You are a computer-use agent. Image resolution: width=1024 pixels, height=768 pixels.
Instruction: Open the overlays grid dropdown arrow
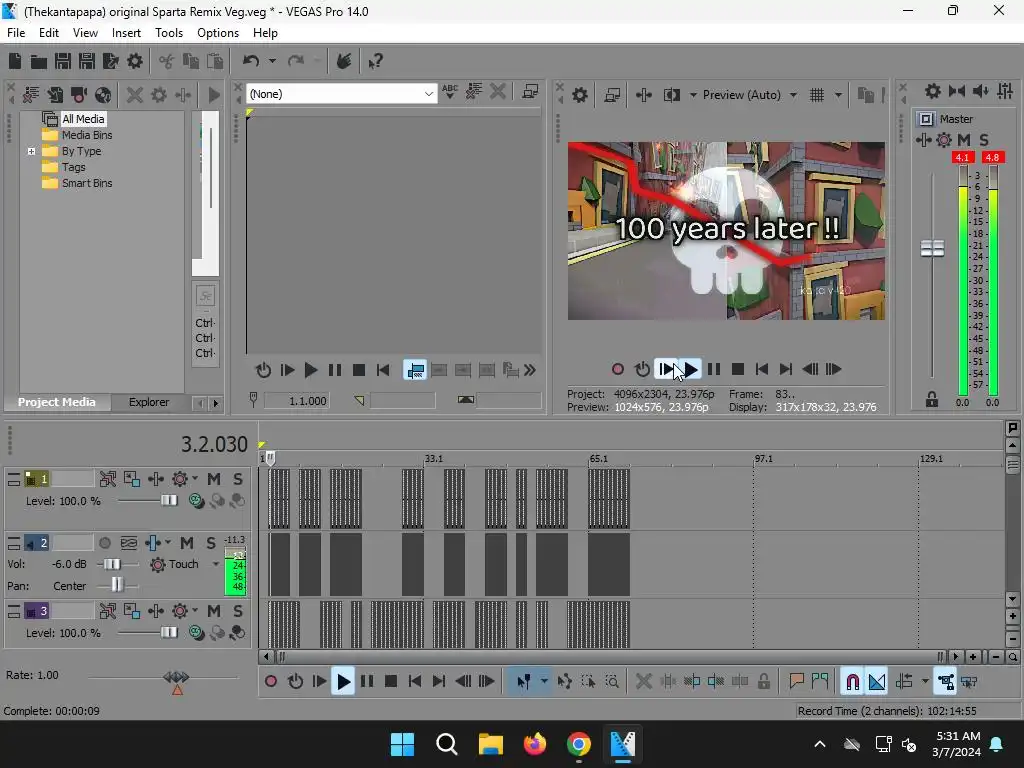click(x=838, y=95)
